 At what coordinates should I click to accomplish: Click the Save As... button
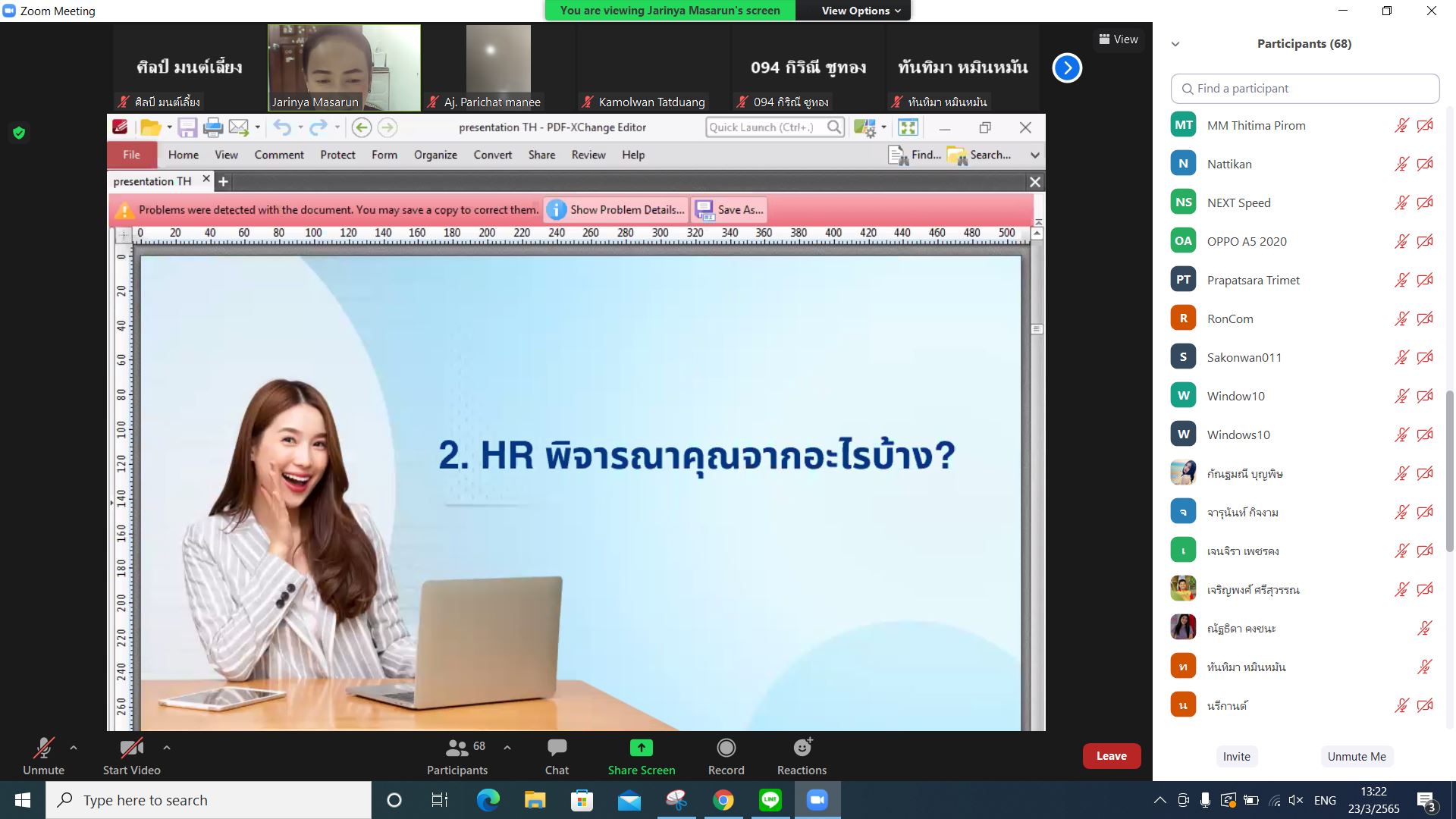(730, 209)
